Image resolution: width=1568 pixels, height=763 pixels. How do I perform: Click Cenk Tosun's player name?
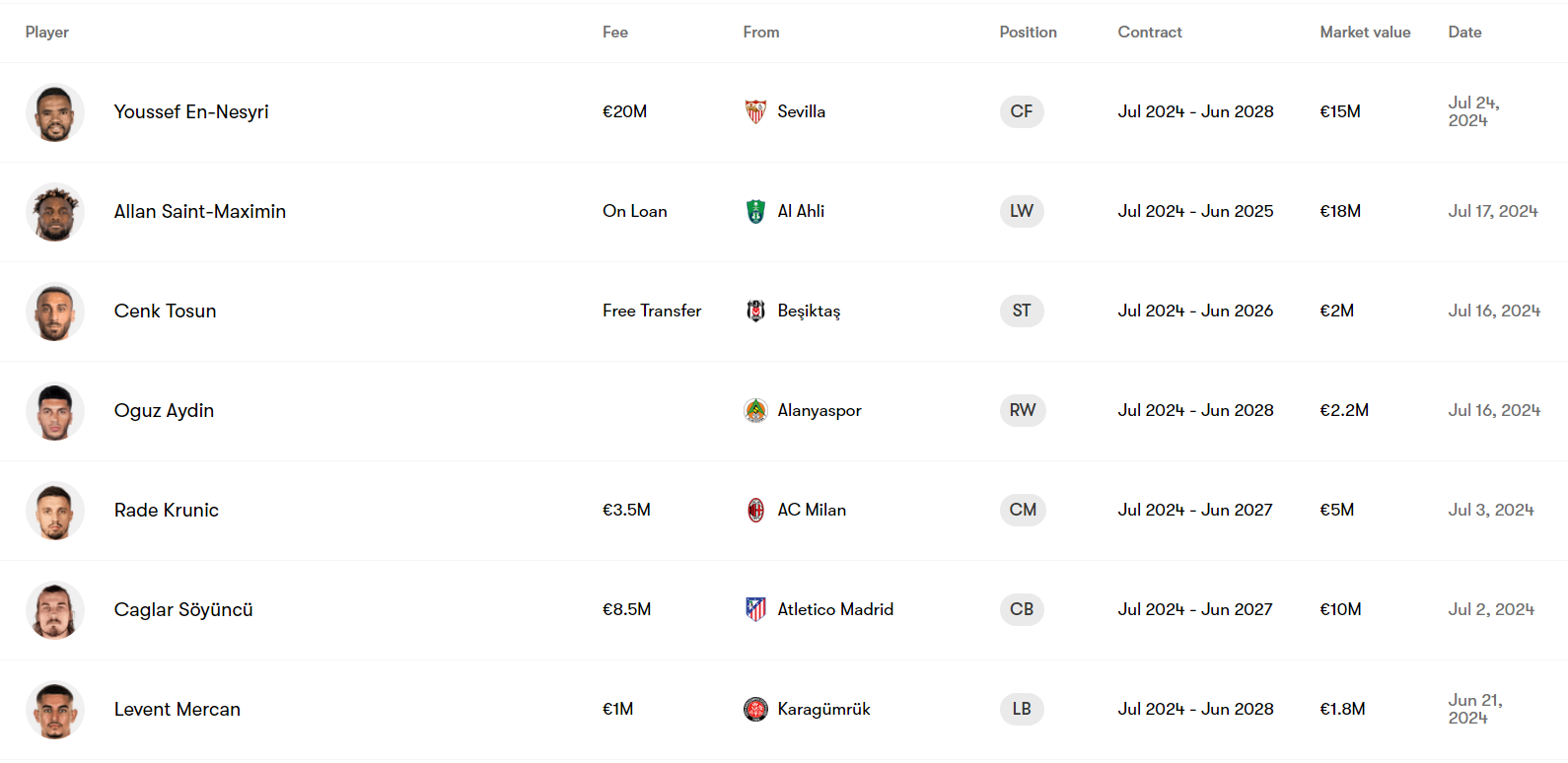coord(165,311)
